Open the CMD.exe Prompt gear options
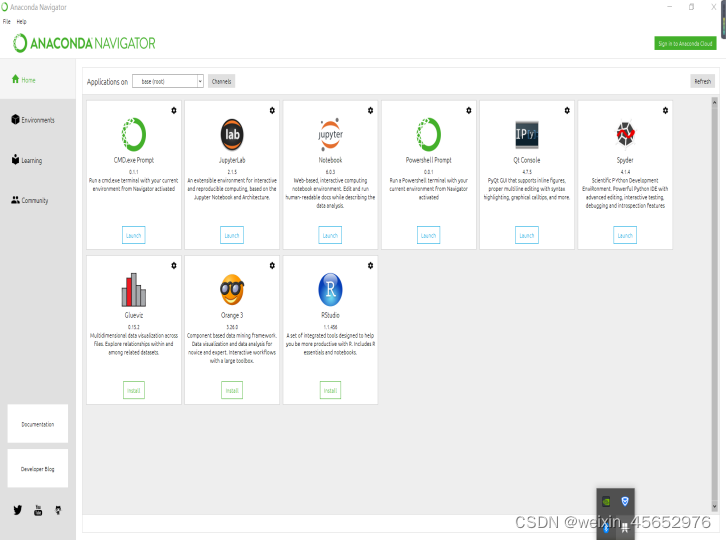Screen dimensions: 726x540 (174, 110)
